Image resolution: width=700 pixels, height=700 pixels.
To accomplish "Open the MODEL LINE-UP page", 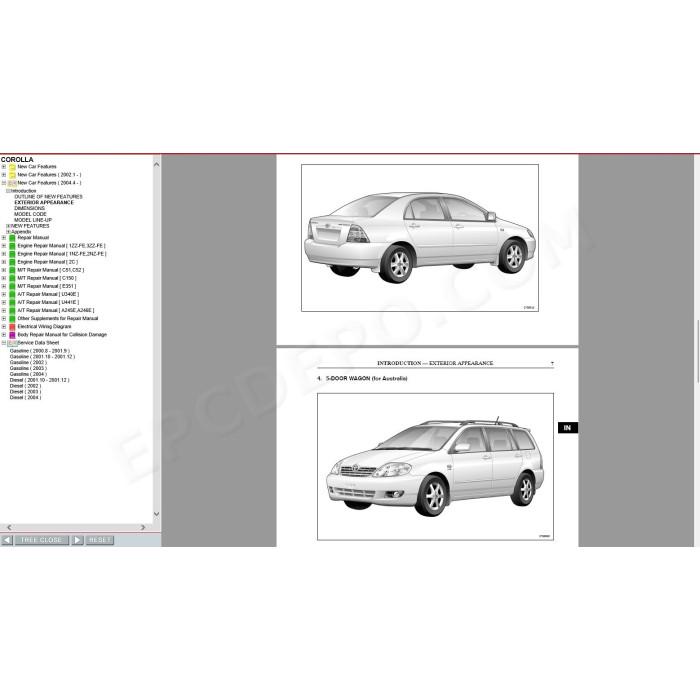I will pos(33,220).
